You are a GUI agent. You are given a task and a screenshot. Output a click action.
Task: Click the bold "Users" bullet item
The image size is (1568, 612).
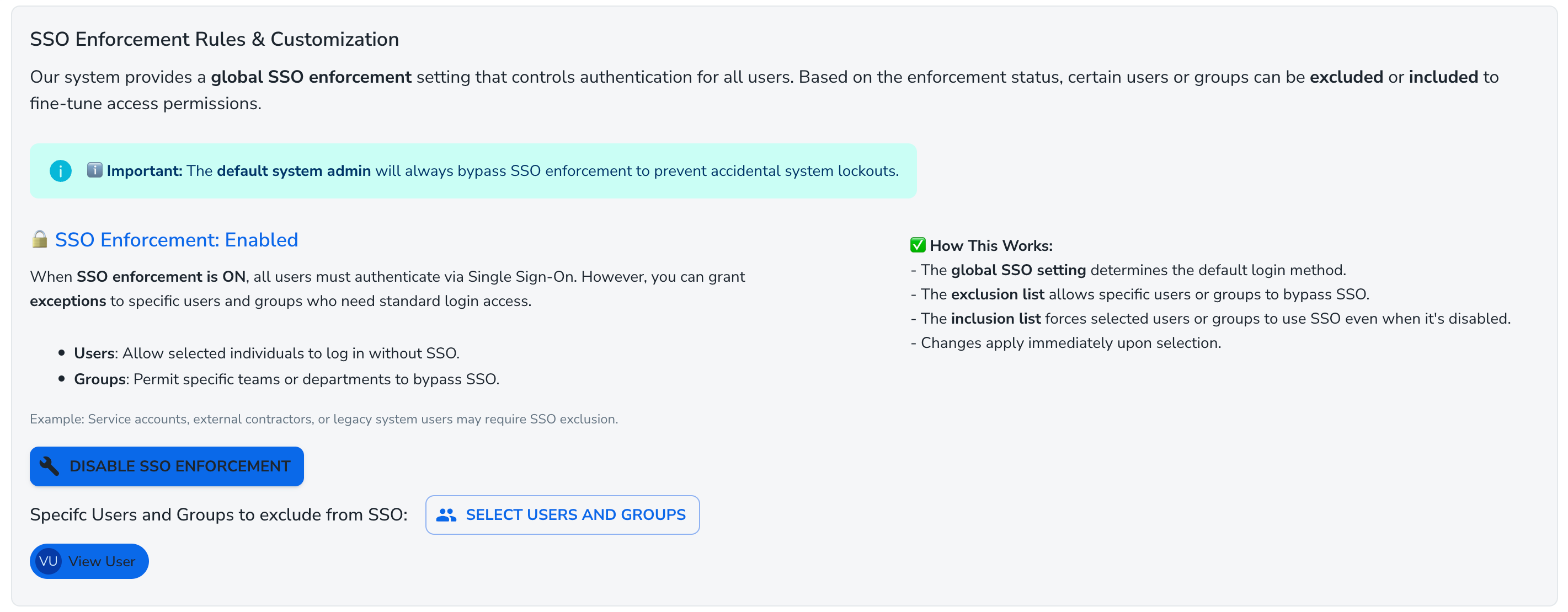click(94, 353)
